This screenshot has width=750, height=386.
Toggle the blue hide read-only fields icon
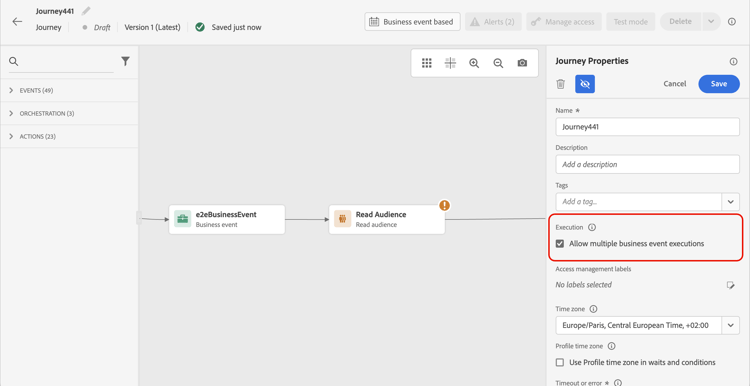(x=585, y=84)
